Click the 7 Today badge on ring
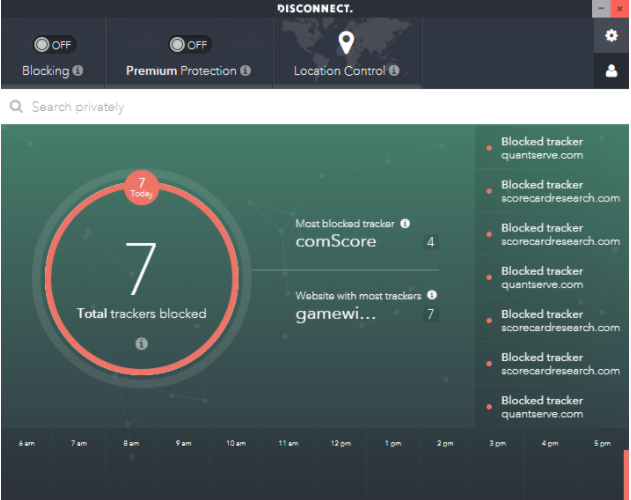Viewport: 631px width, 500px height. (x=141, y=188)
